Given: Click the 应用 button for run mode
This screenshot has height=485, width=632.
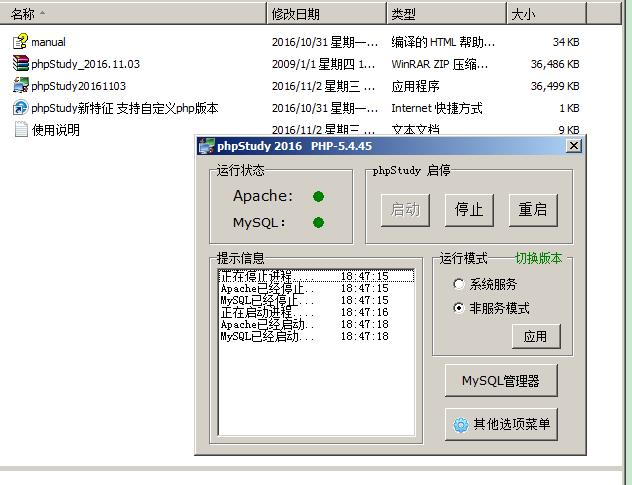Looking at the screenshot, I should point(536,336).
